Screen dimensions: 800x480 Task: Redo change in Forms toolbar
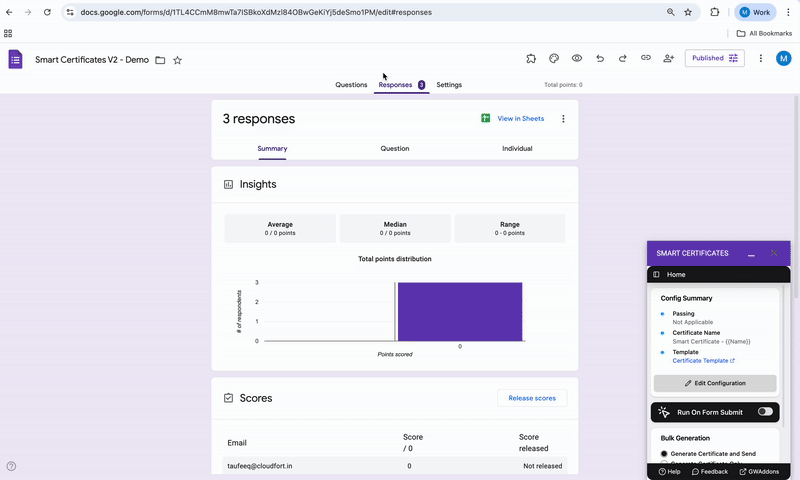[622, 58]
